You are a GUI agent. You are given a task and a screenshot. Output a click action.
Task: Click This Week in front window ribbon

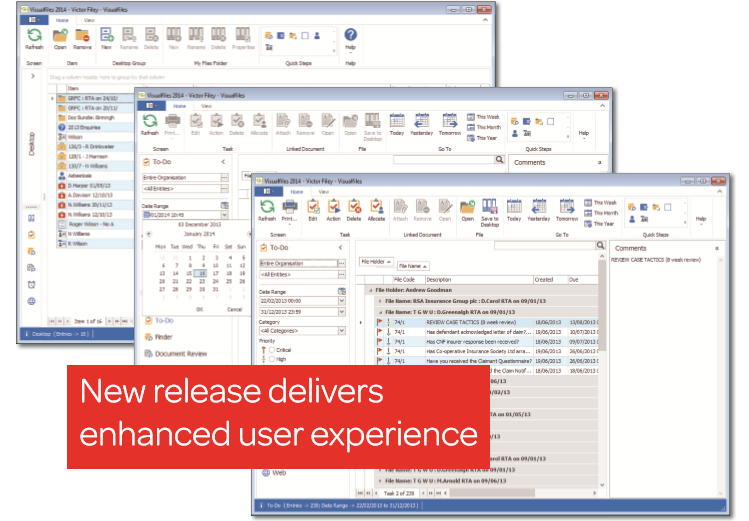[600, 202]
